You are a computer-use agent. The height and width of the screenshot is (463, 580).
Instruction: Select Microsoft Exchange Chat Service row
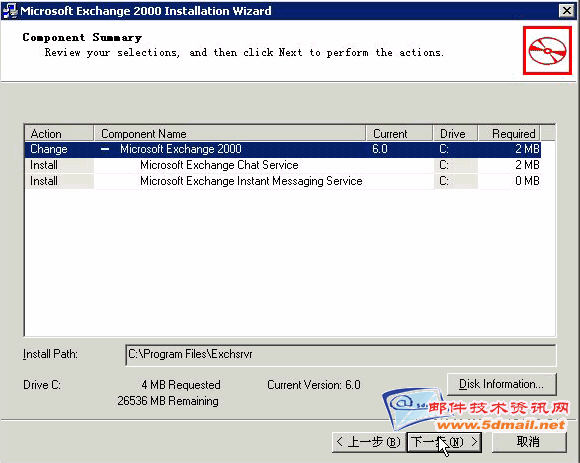tap(283, 165)
